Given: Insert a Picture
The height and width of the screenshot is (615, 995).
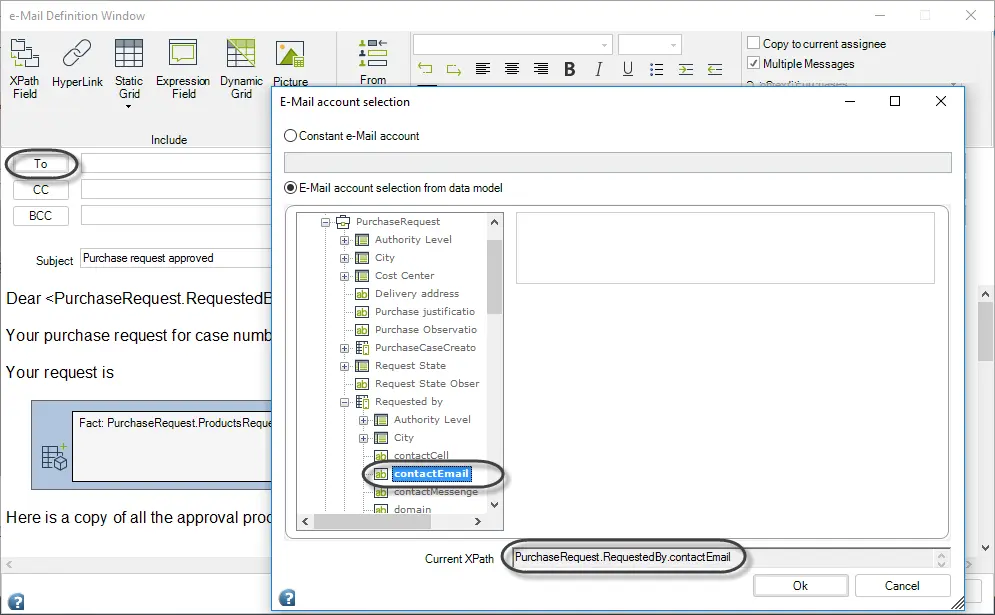Looking at the screenshot, I should pos(290,63).
